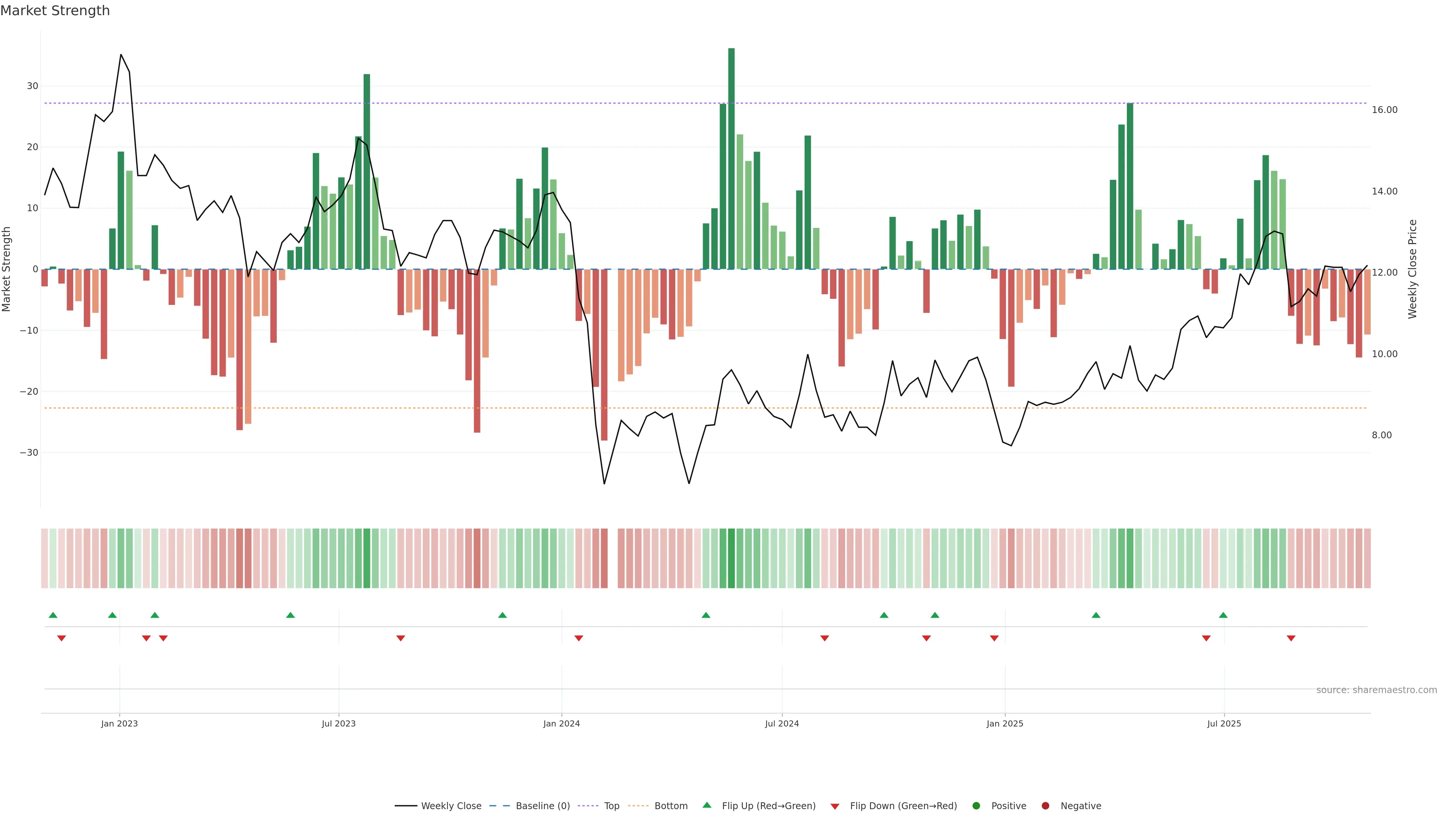Click the Flip Up green triangle legend icon

[706, 805]
